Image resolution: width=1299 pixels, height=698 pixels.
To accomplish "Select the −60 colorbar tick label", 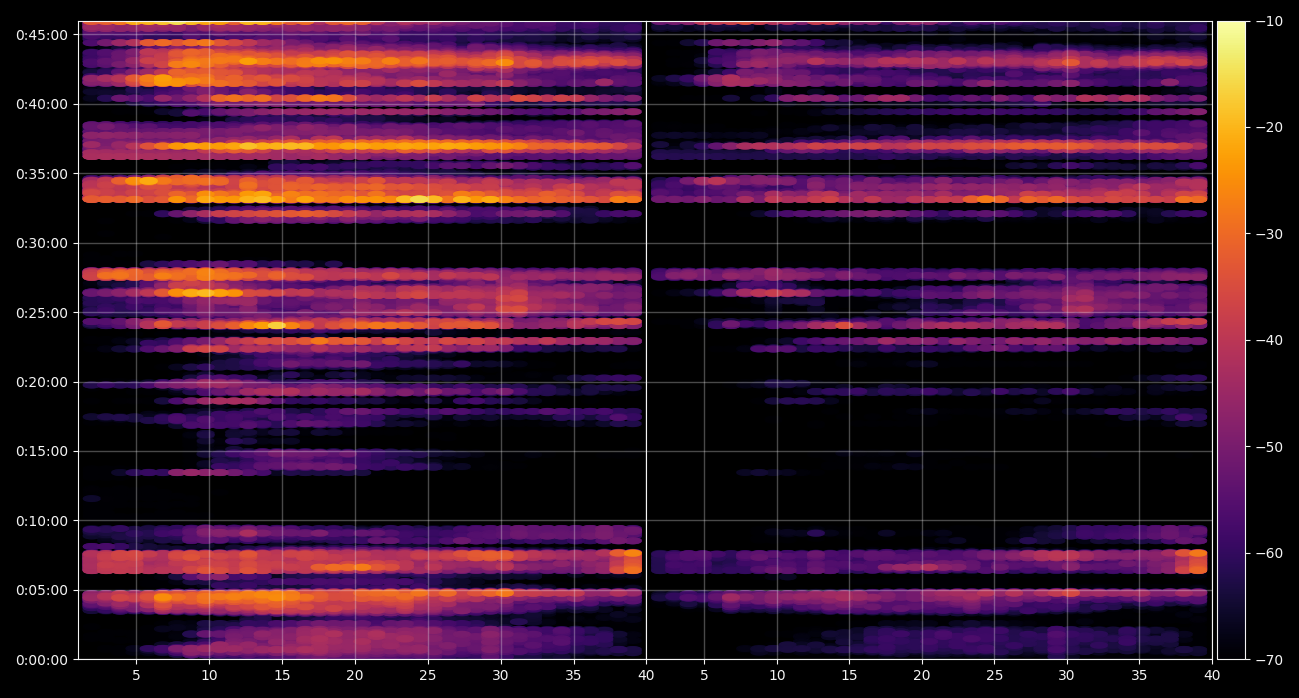I will tap(1270, 553).
